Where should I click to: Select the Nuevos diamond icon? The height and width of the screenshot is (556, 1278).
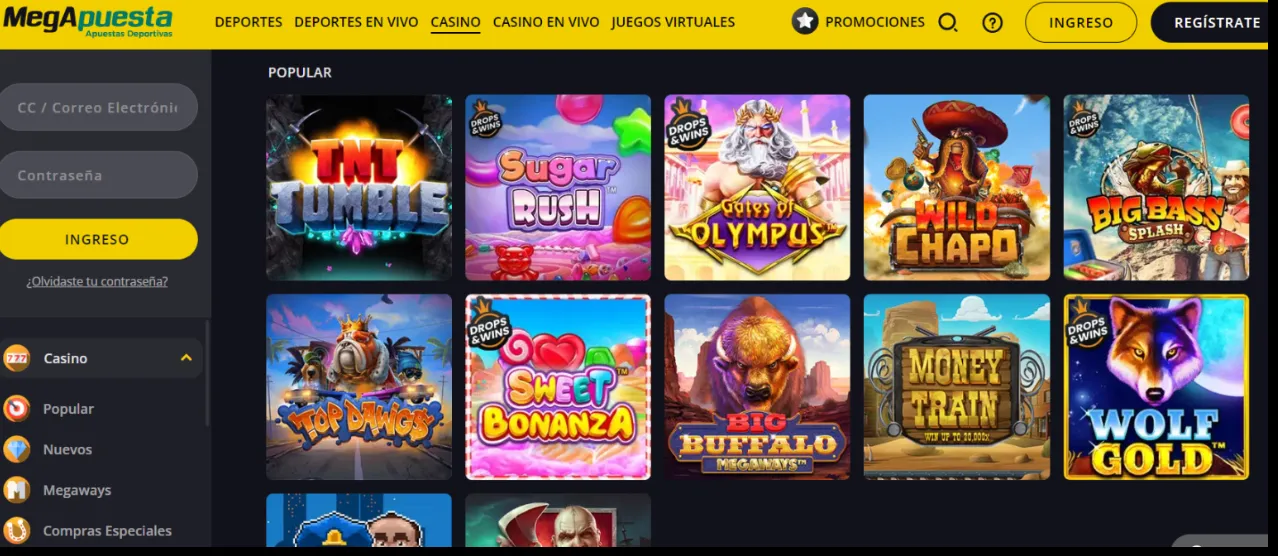17,449
